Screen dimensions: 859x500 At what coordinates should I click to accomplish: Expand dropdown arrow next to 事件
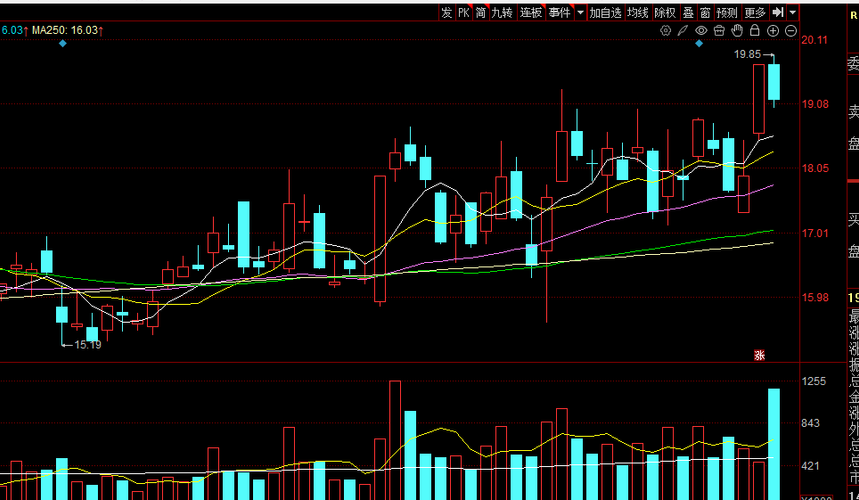point(581,13)
